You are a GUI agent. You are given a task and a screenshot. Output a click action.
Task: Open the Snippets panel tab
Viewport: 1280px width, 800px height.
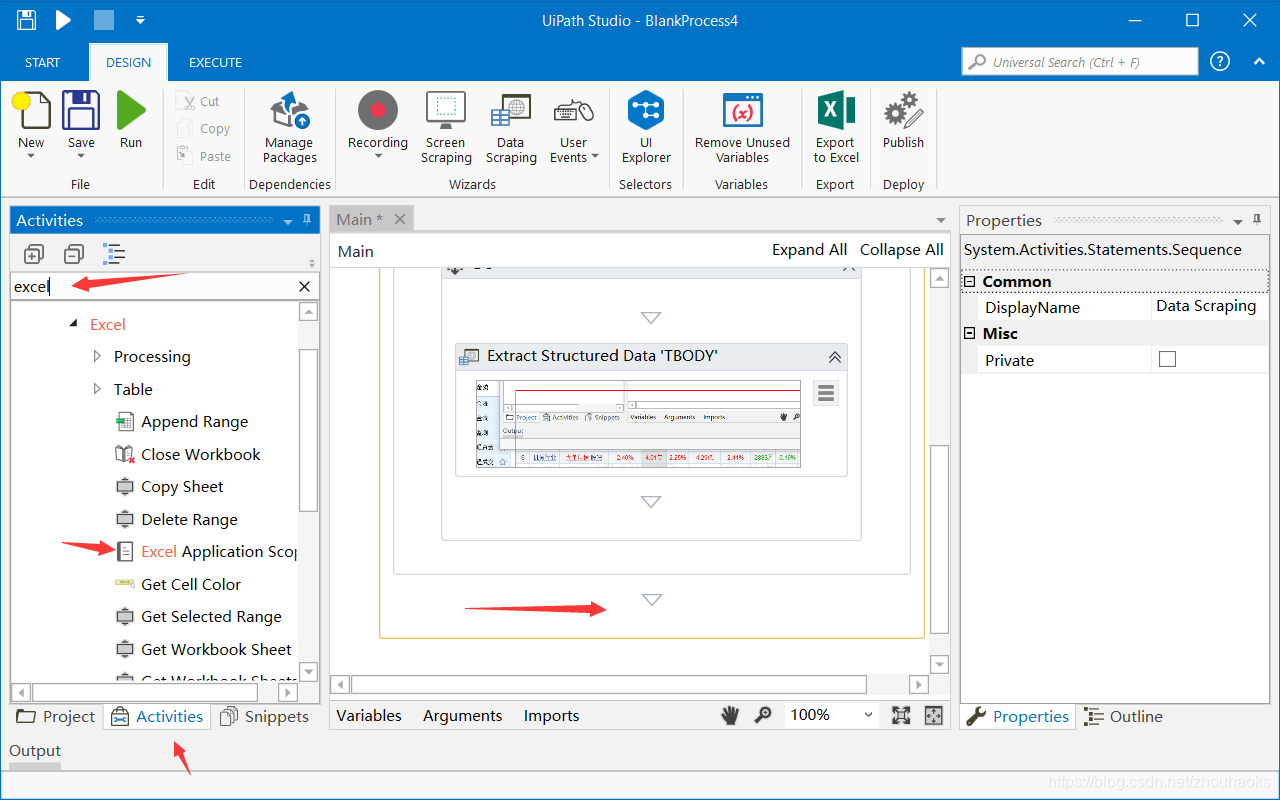[264, 716]
